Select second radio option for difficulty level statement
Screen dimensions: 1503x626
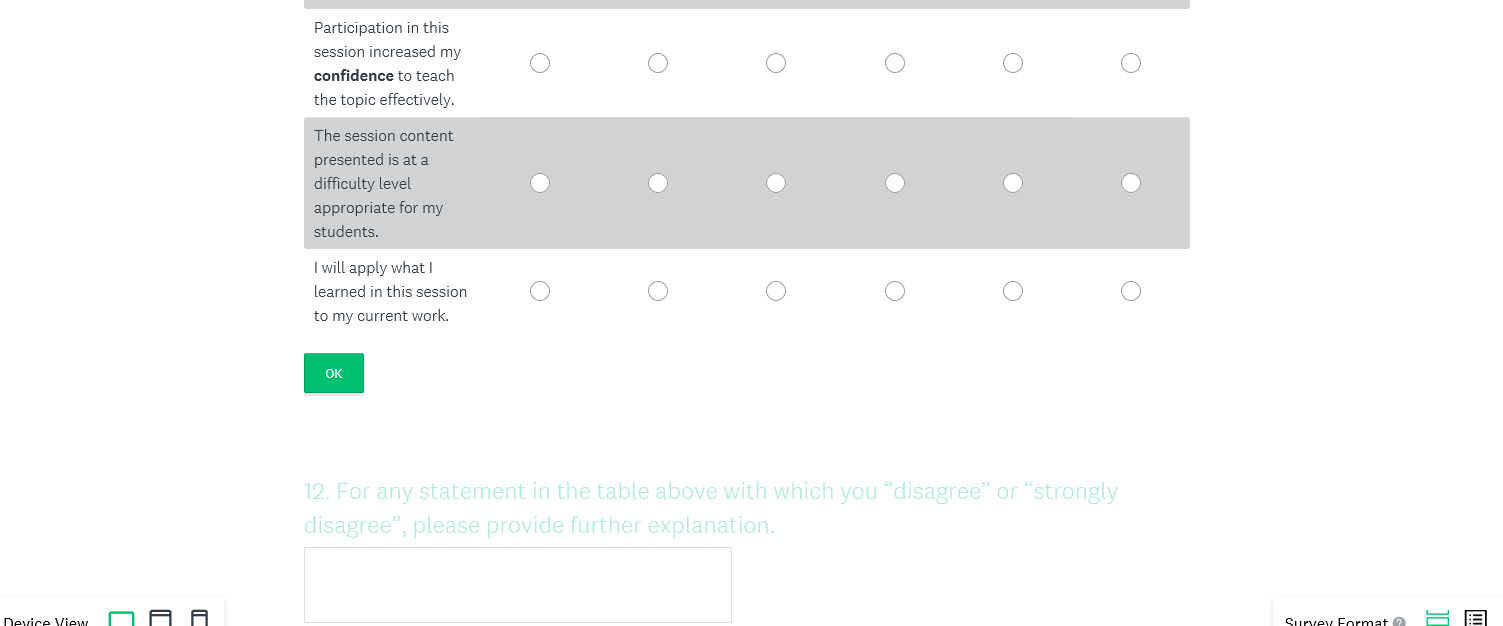click(x=658, y=183)
